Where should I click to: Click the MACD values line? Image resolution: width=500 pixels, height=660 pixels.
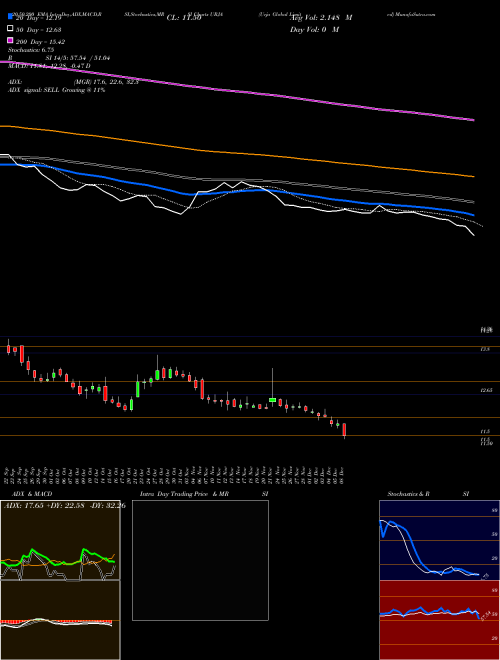coord(49,66)
